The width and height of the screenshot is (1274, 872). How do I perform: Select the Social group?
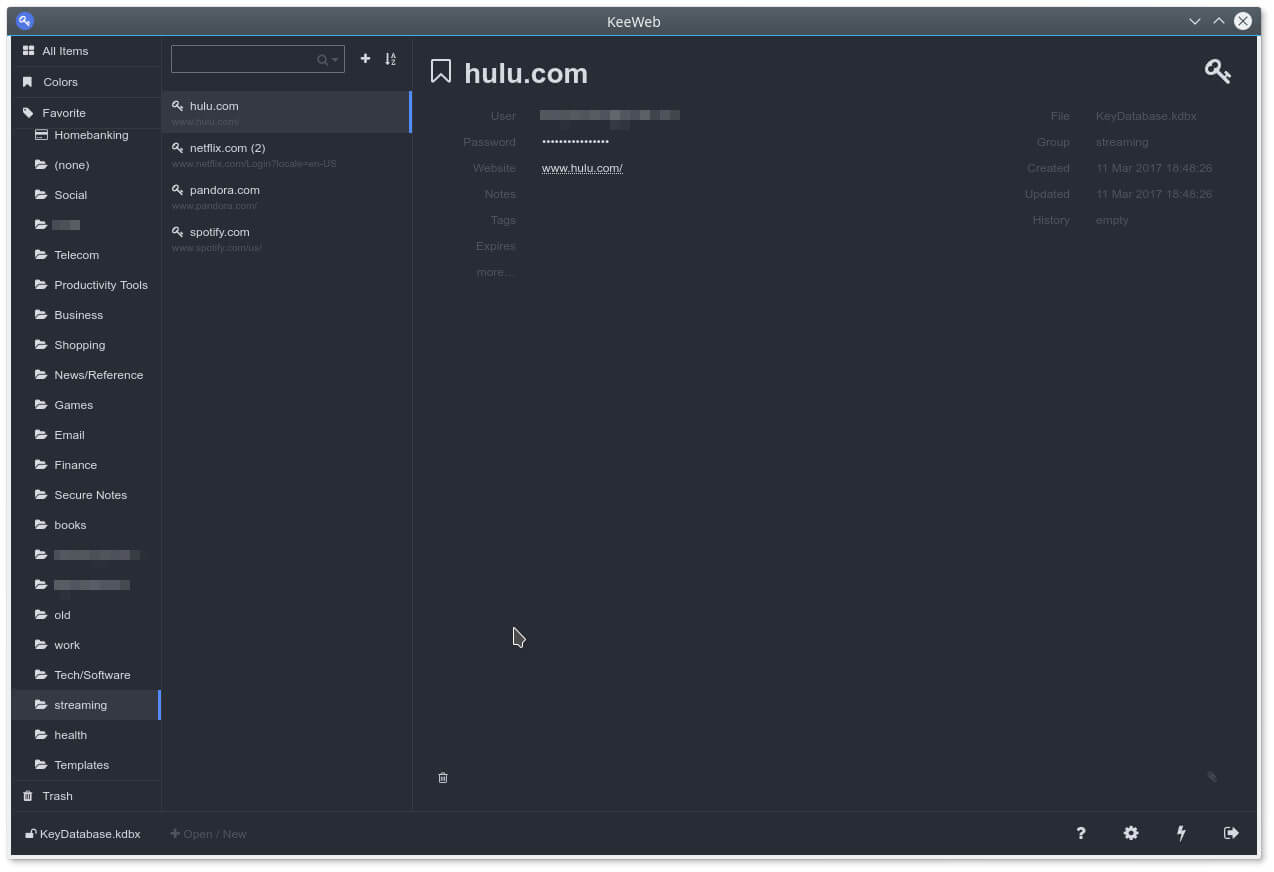click(x=86, y=195)
